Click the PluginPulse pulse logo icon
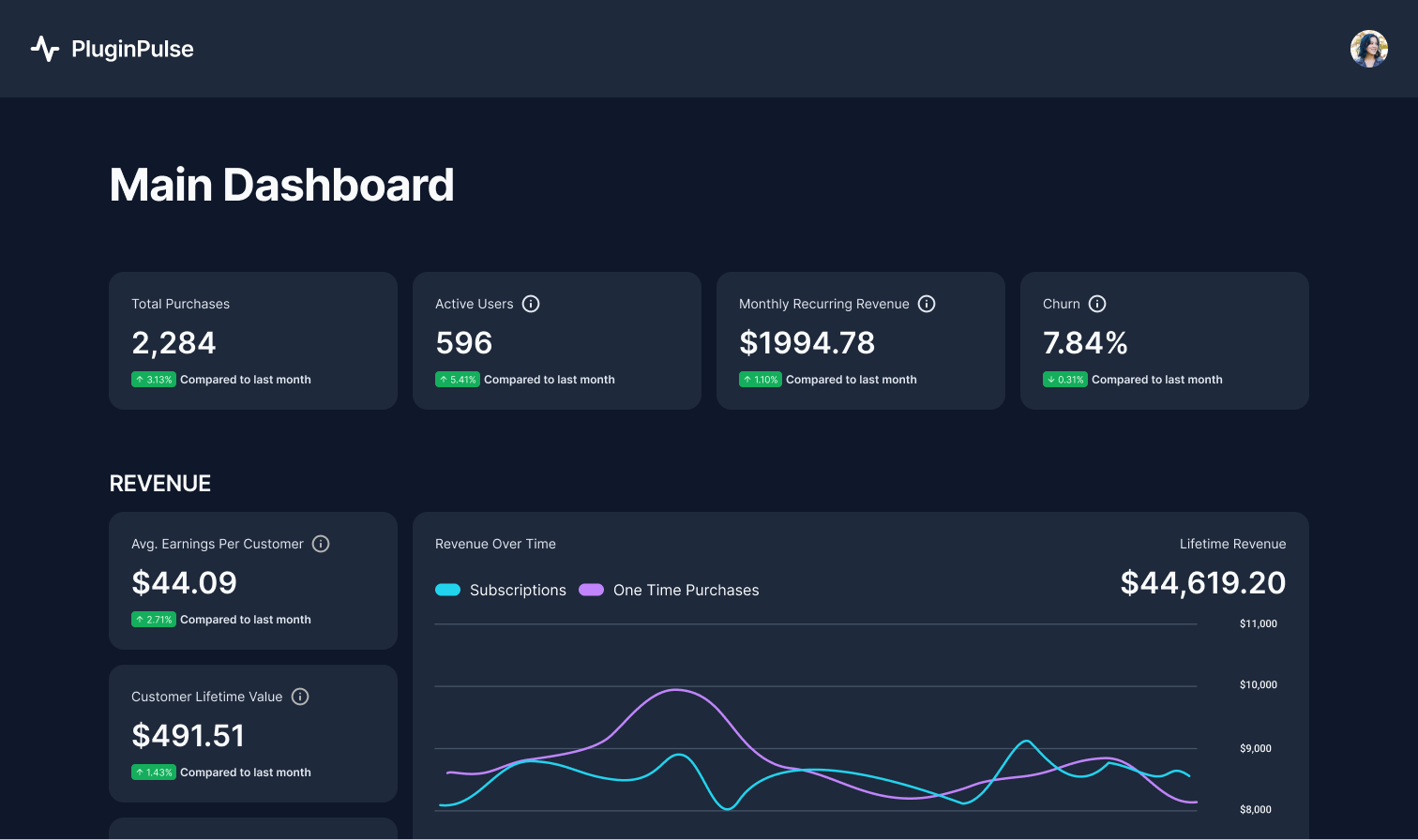The image size is (1418, 840). click(45, 49)
